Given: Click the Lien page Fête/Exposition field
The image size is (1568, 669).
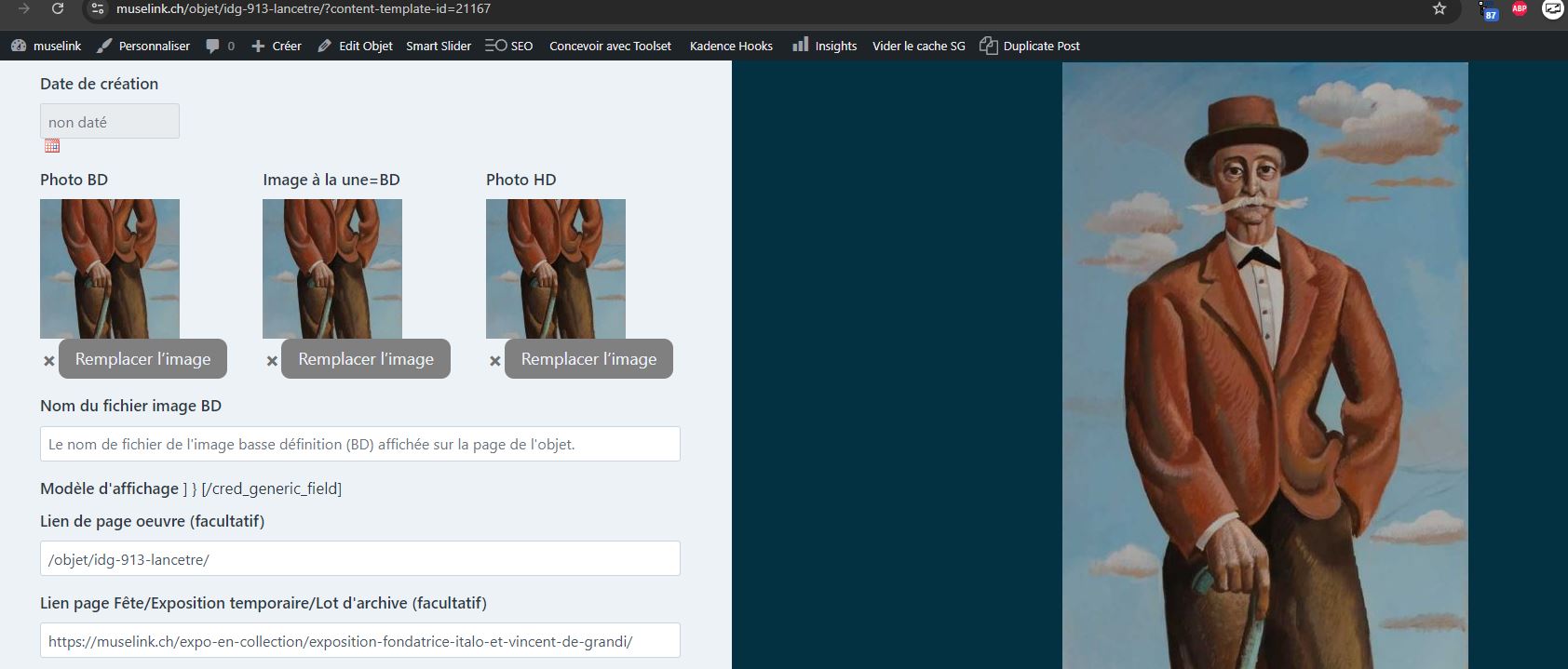Looking at the screenshot, I should click(x=360, y=641).
